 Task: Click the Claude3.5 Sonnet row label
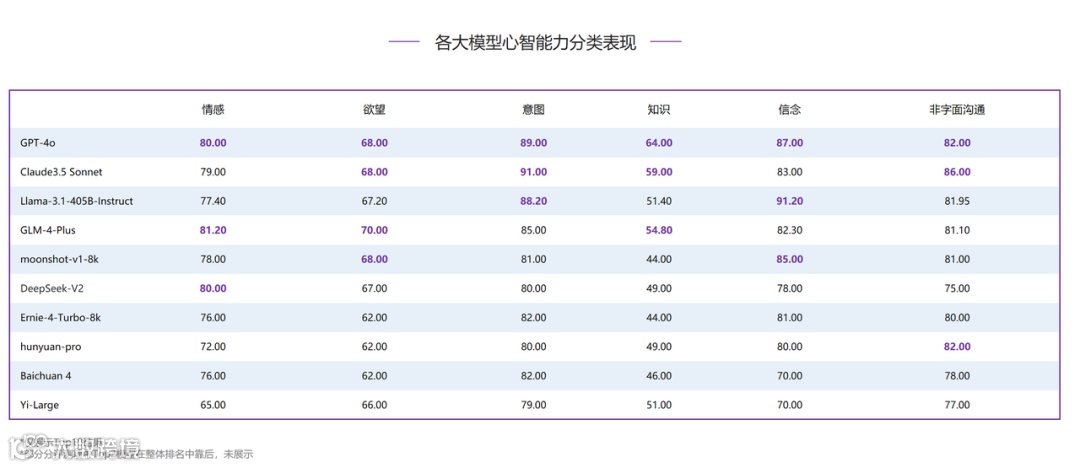61,172
